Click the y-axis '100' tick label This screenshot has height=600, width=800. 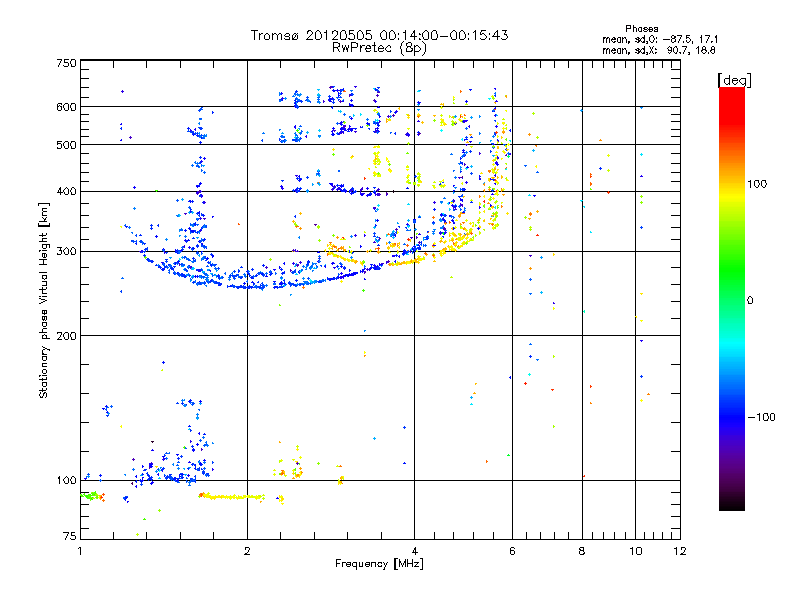66,481
